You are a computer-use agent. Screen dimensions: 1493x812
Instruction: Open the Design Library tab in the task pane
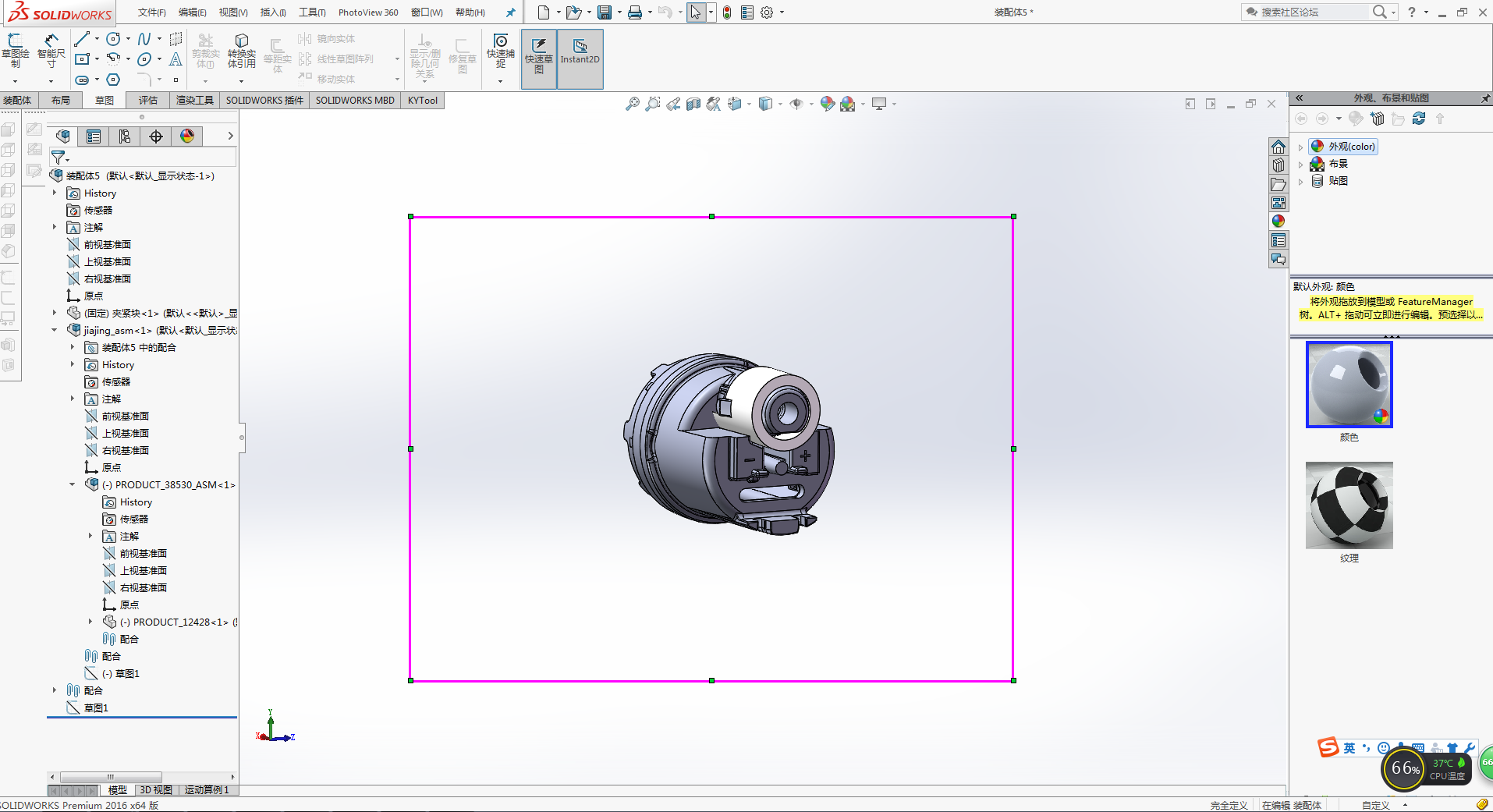pyautogui.click(x=1278, y=165)
